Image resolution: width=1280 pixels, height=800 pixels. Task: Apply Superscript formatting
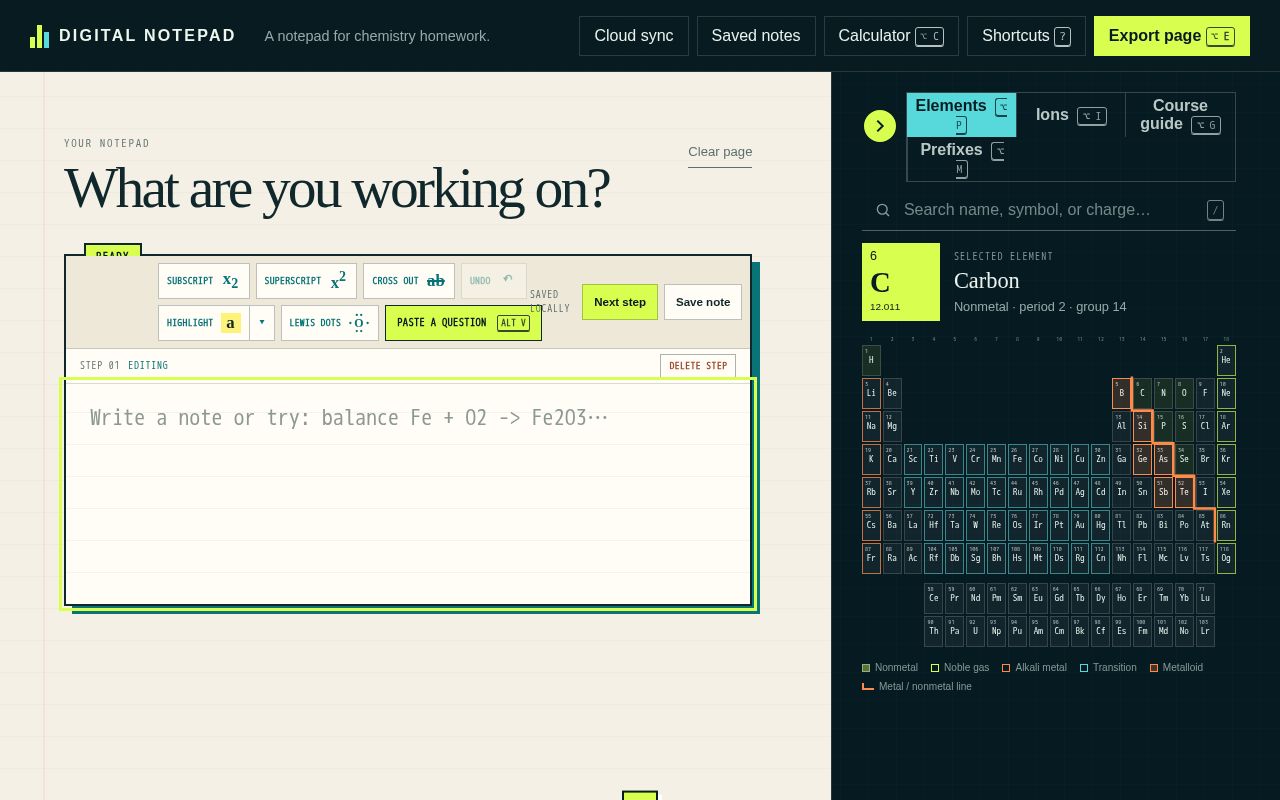coord(306,281)
